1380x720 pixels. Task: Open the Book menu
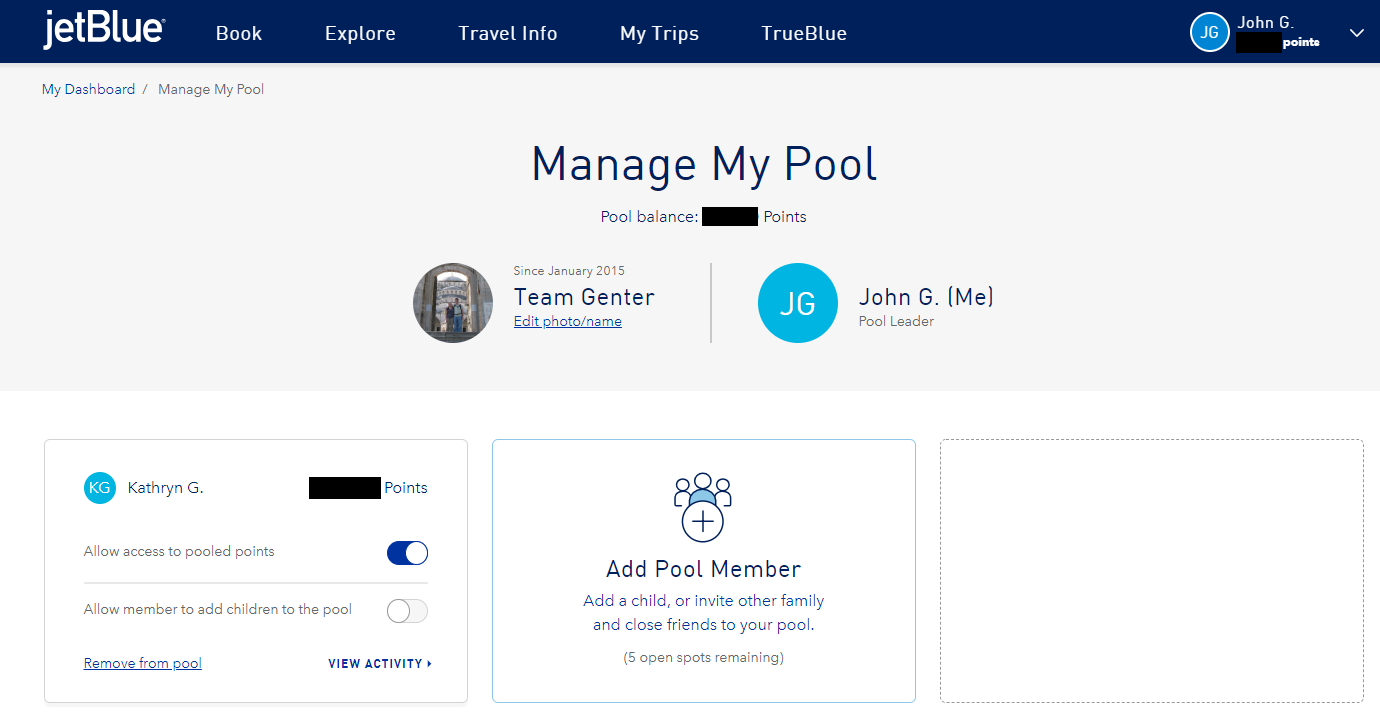(x=239, y=33)
